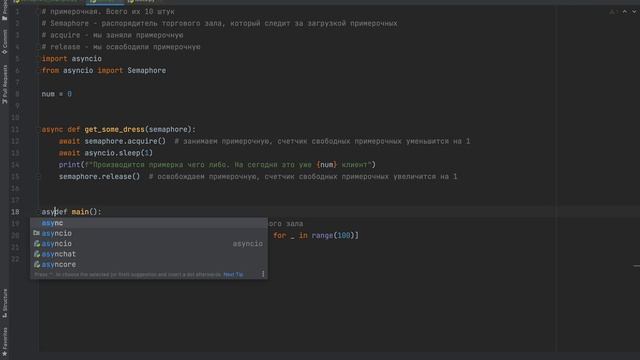Click 'import asyncio' code line
Image resolution: width=640 pixels, height=360 pixels.
pyautogui.click(x=71, y=59)
